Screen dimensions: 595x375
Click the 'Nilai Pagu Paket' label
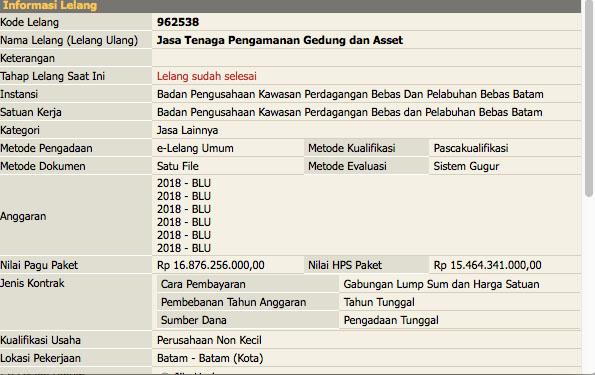tap(39, 265)
